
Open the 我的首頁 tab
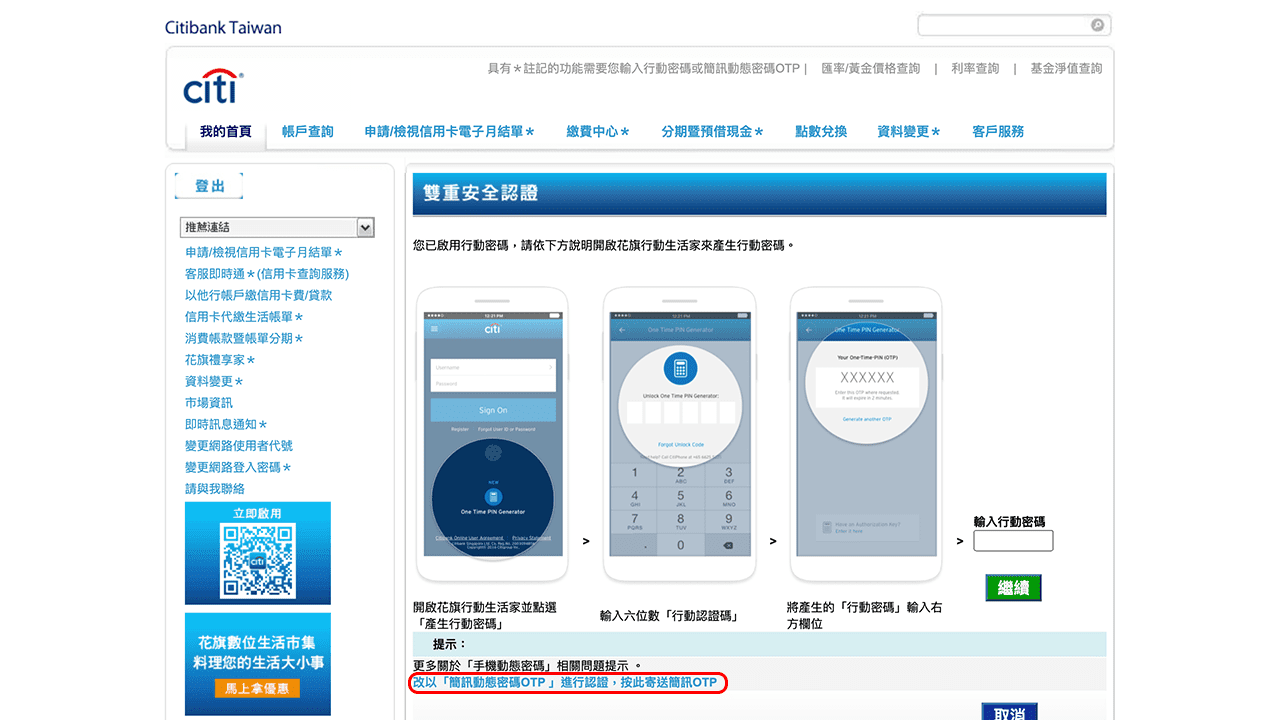pos(226,132)
